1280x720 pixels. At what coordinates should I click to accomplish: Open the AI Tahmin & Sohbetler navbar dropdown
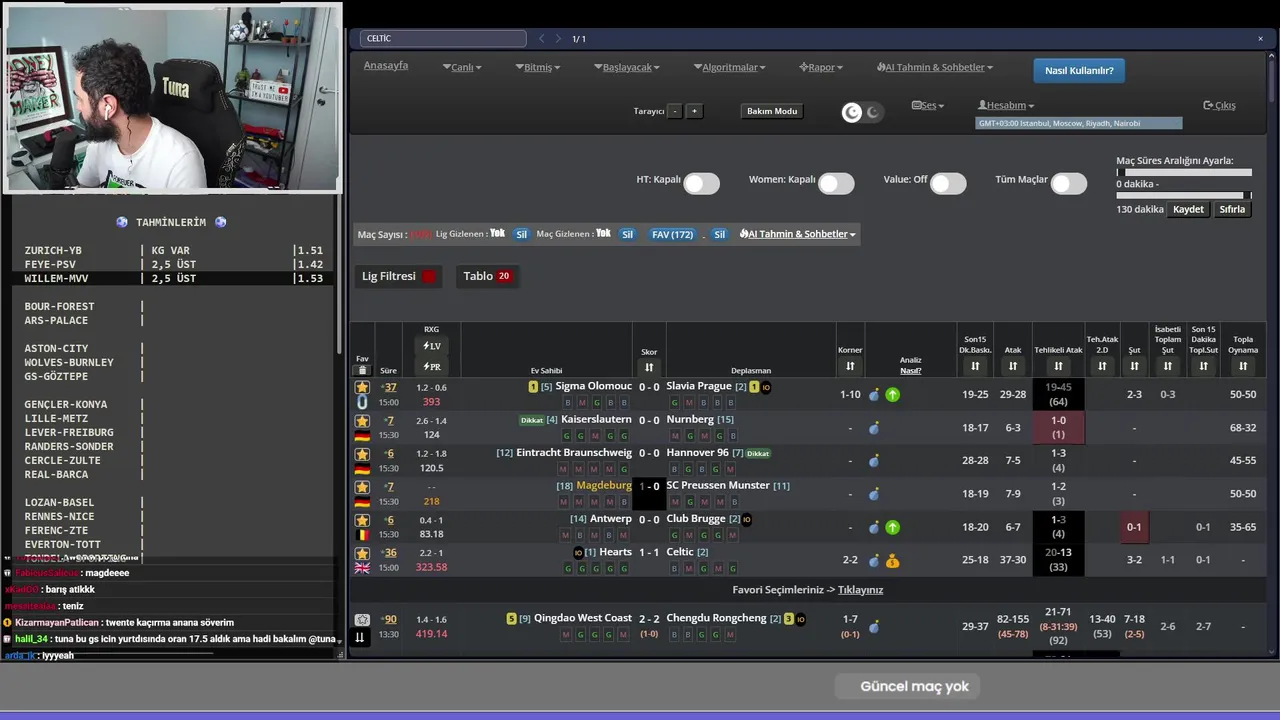click(x=935, y=67)
